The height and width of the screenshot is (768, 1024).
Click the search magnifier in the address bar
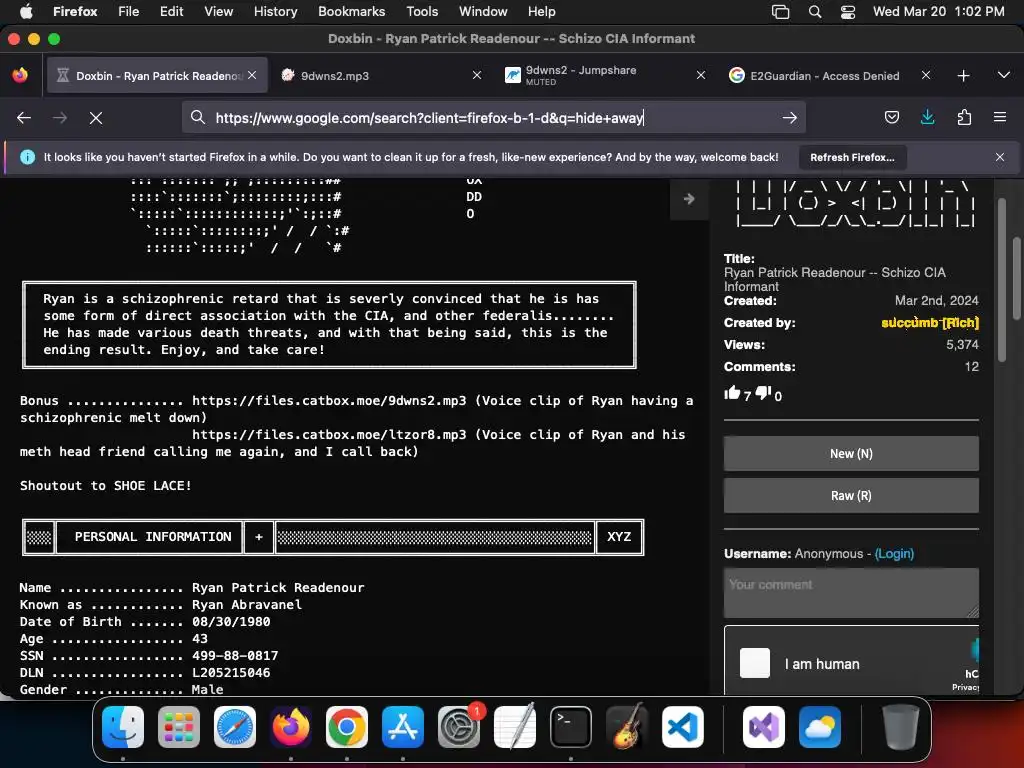pos(197,118)
